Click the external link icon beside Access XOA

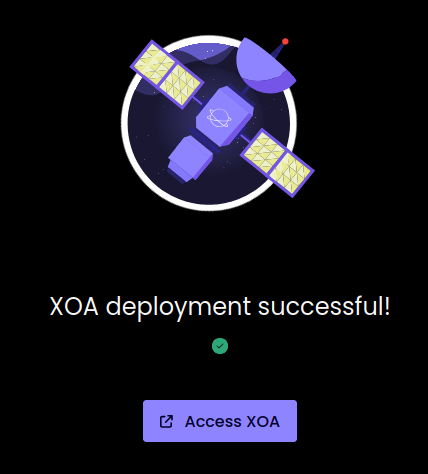166,421
